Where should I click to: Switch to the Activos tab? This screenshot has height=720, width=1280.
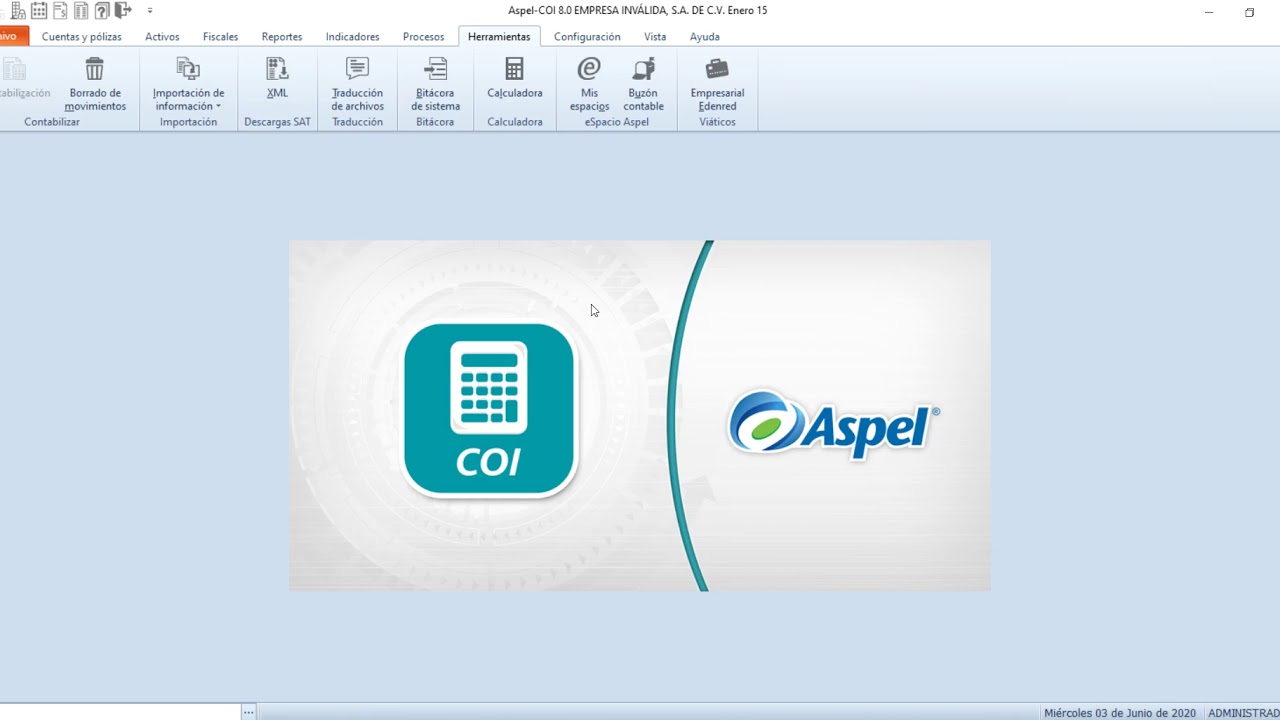click(162, 36)
